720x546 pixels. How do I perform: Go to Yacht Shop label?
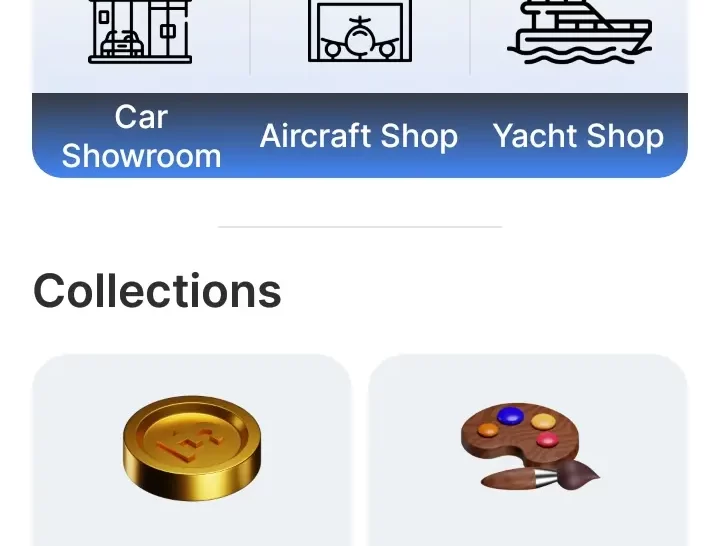[x=578, y=136]
